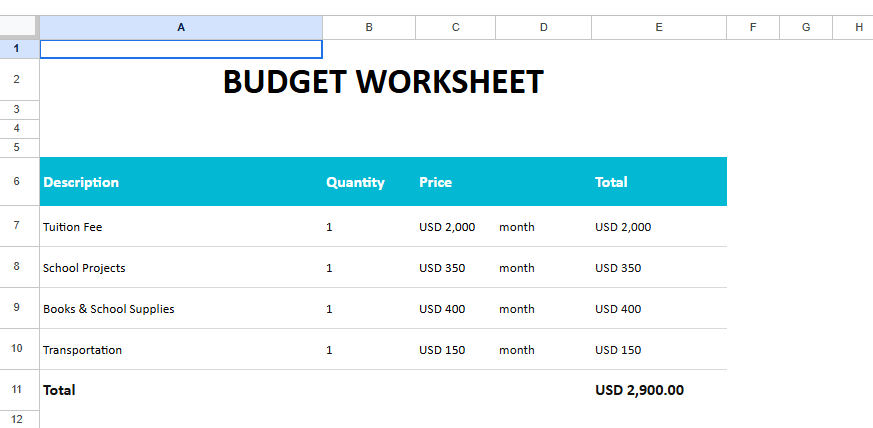Select the month cell in Transportation row
The height and width of the screenshot is (428, 873).
click(x=517, y=350)
